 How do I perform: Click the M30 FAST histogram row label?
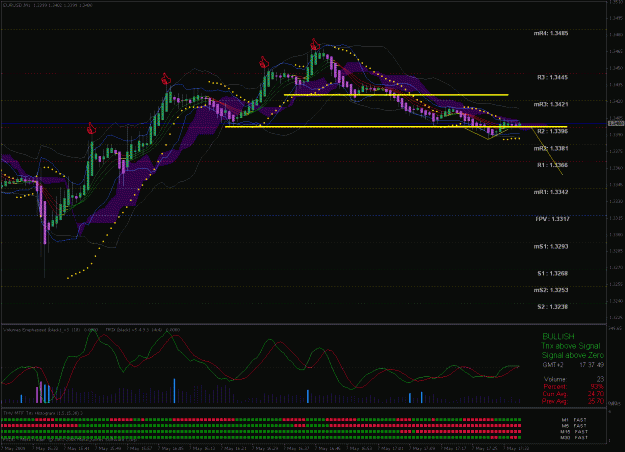click(574, 438)
